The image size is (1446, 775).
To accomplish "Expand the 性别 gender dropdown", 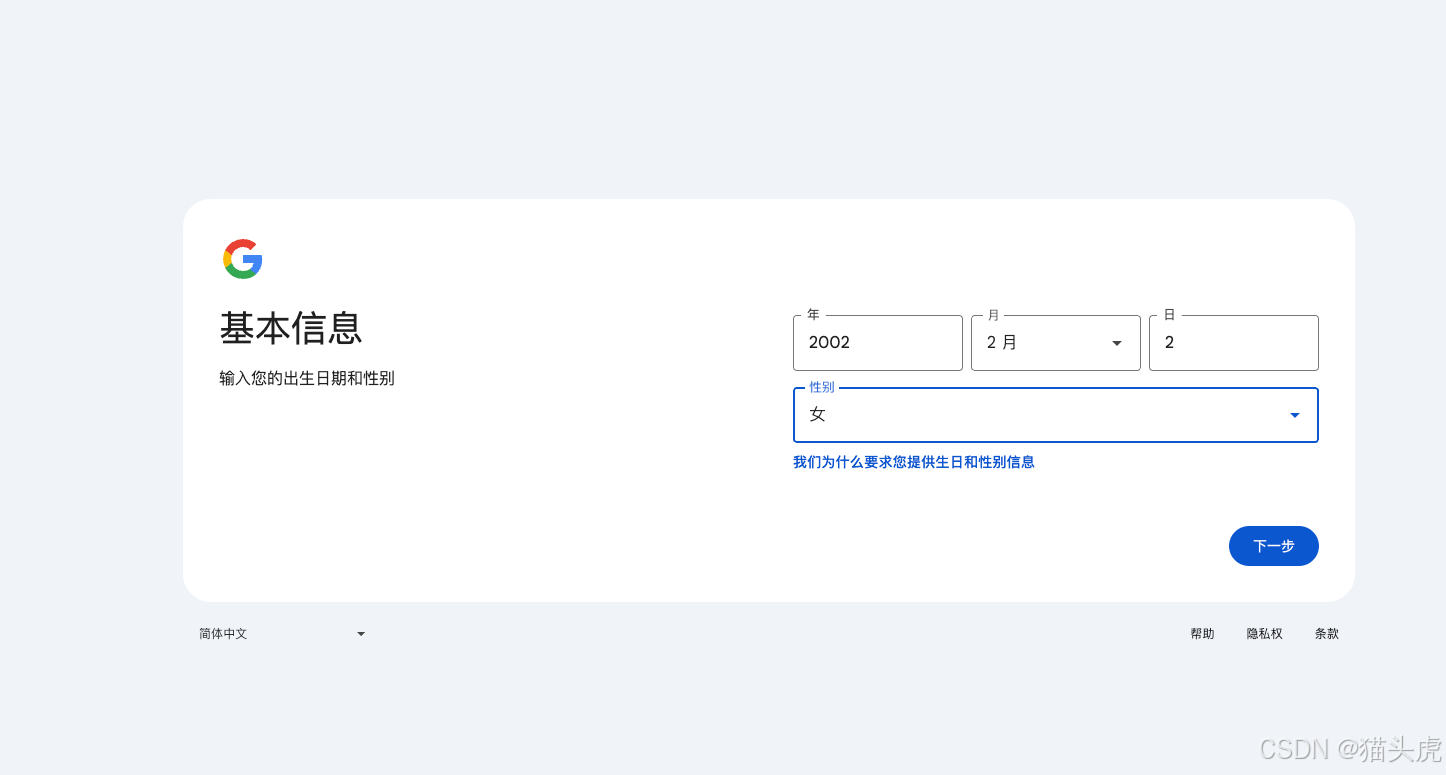I will [1055, 414].
